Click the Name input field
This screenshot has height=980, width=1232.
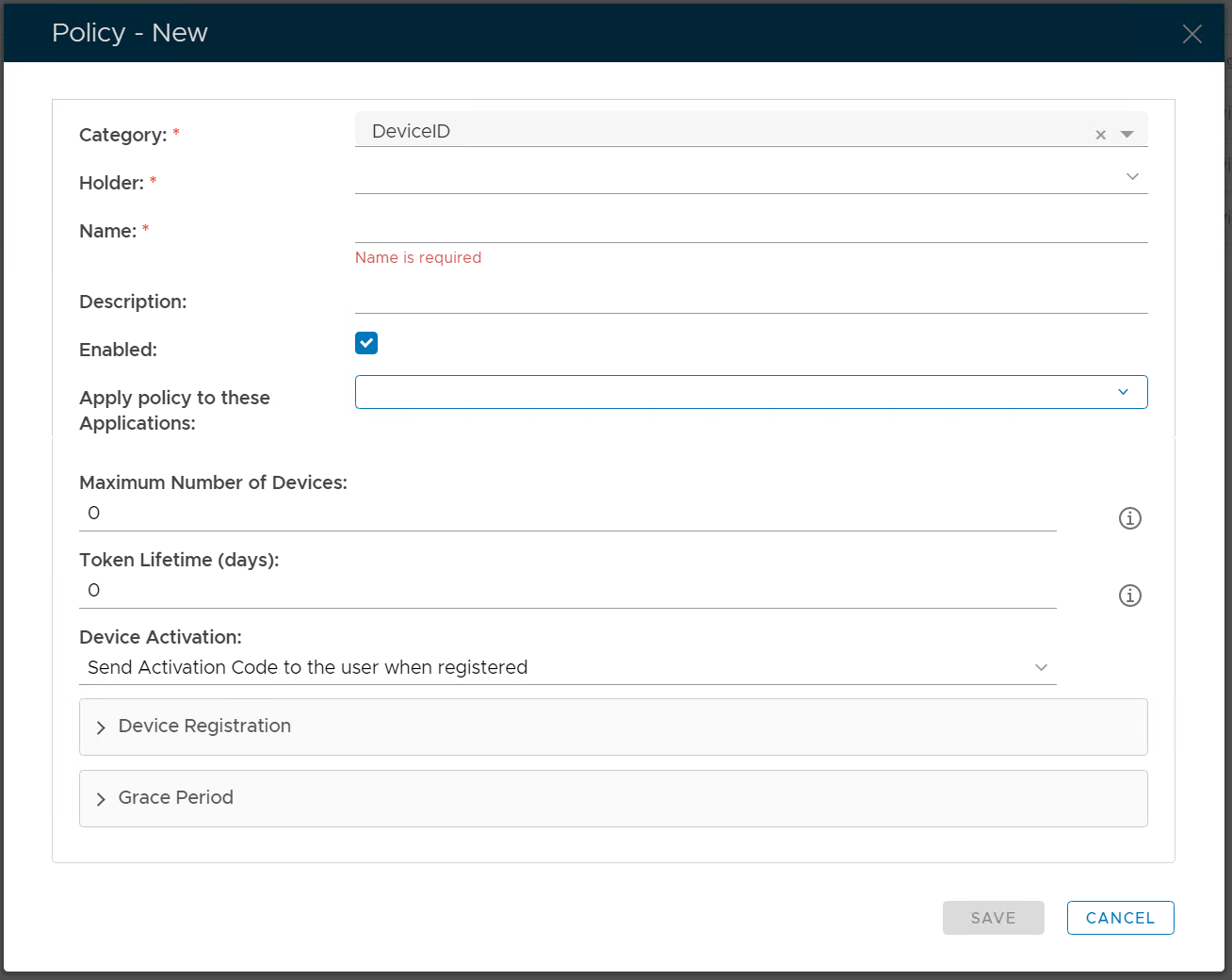click(x=751, y=227)
